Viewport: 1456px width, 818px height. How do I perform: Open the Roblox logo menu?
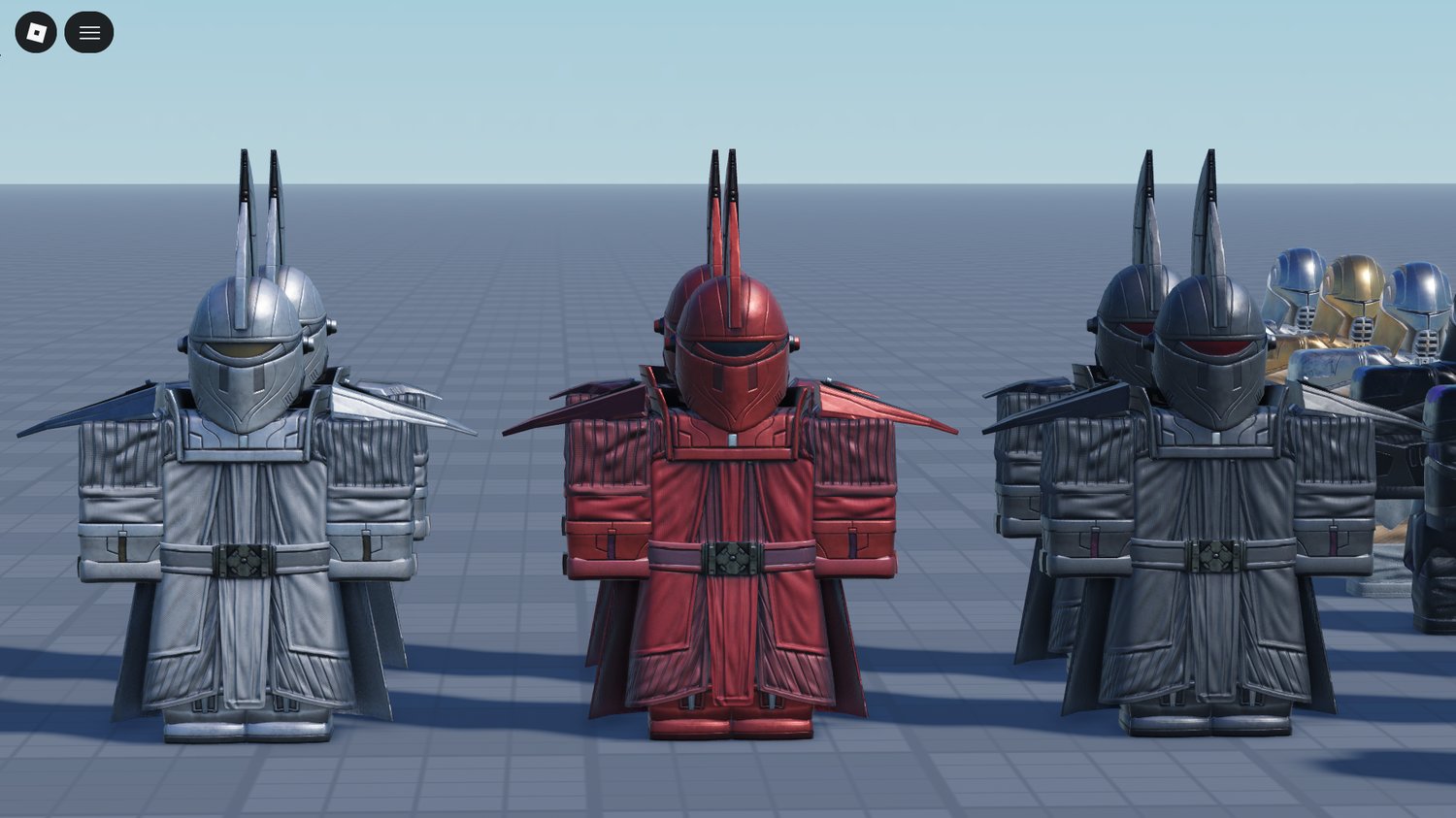[36, 33]
